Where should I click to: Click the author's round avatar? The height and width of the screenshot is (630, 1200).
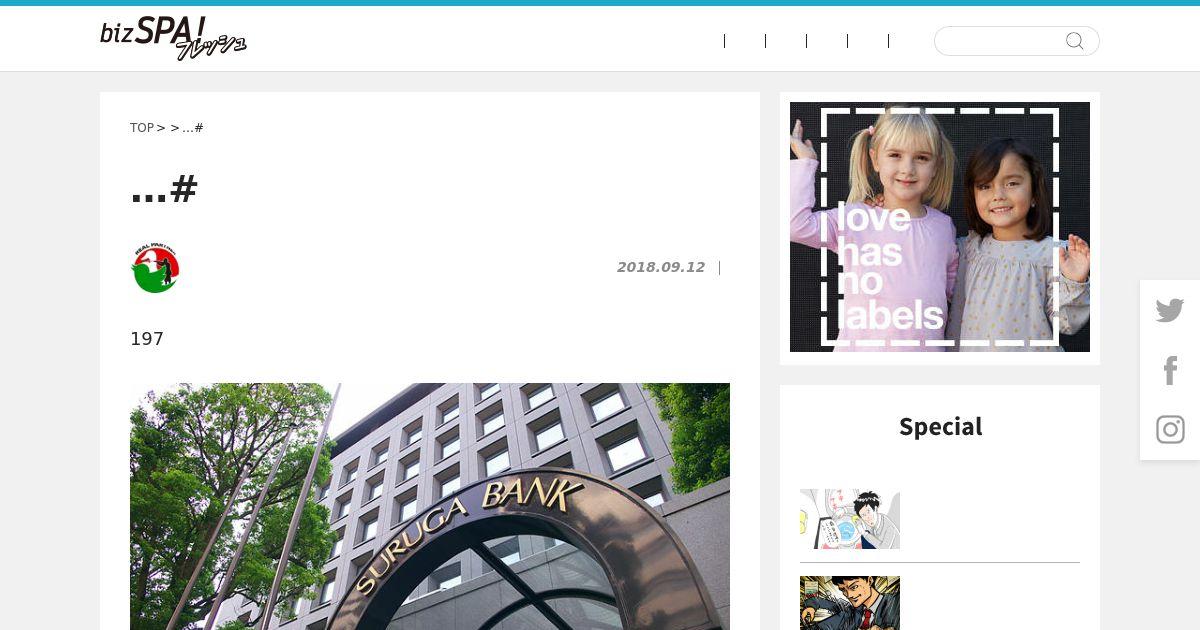(x=155, y=267)
